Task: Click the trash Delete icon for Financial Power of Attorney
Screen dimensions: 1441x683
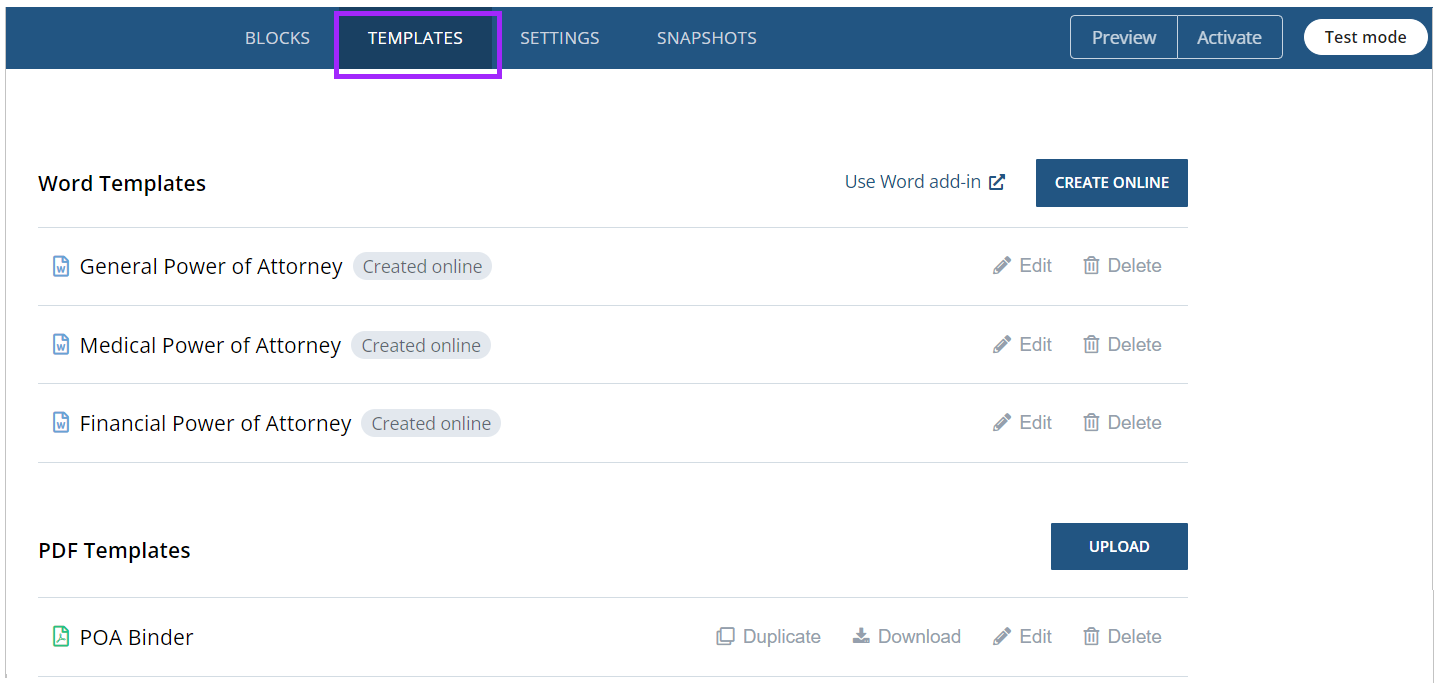Action: point(1091,422)
